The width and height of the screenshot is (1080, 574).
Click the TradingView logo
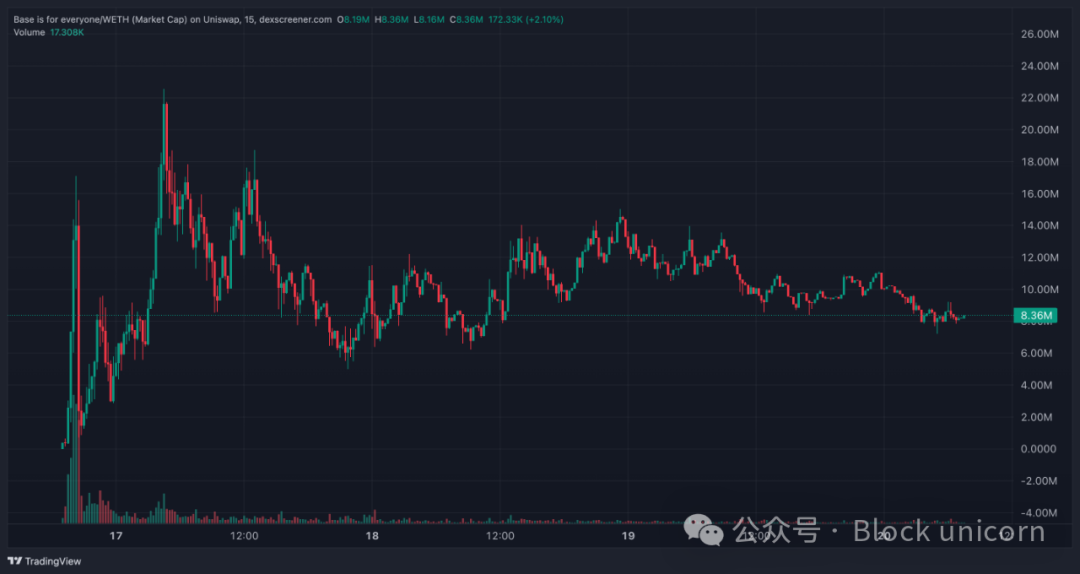coord(44,561)
